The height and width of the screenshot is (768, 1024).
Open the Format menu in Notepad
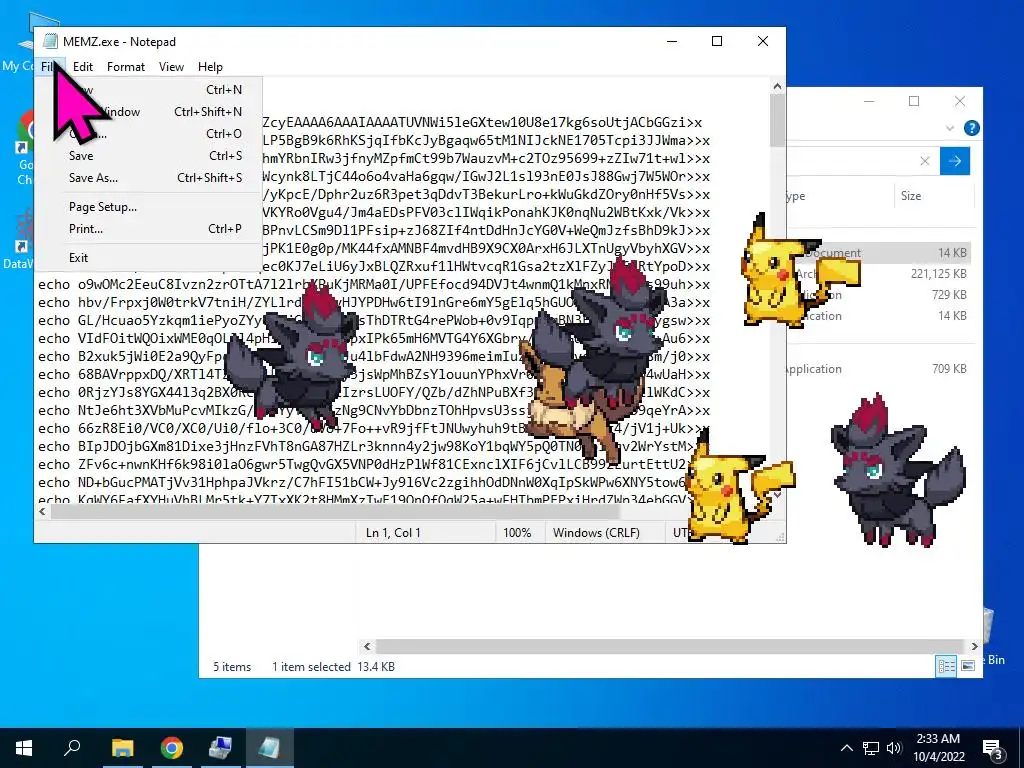click(126, 67)
